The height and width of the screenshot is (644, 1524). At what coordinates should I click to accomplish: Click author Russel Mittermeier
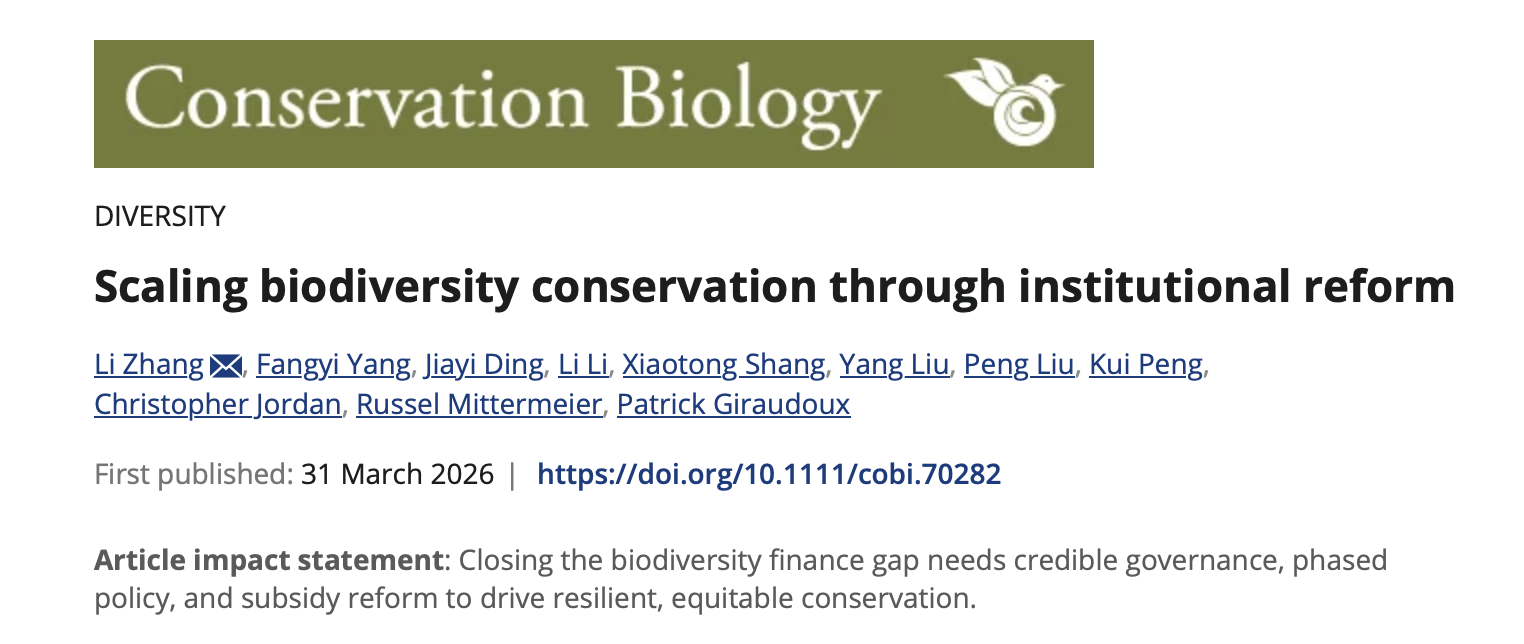point(479,405)
